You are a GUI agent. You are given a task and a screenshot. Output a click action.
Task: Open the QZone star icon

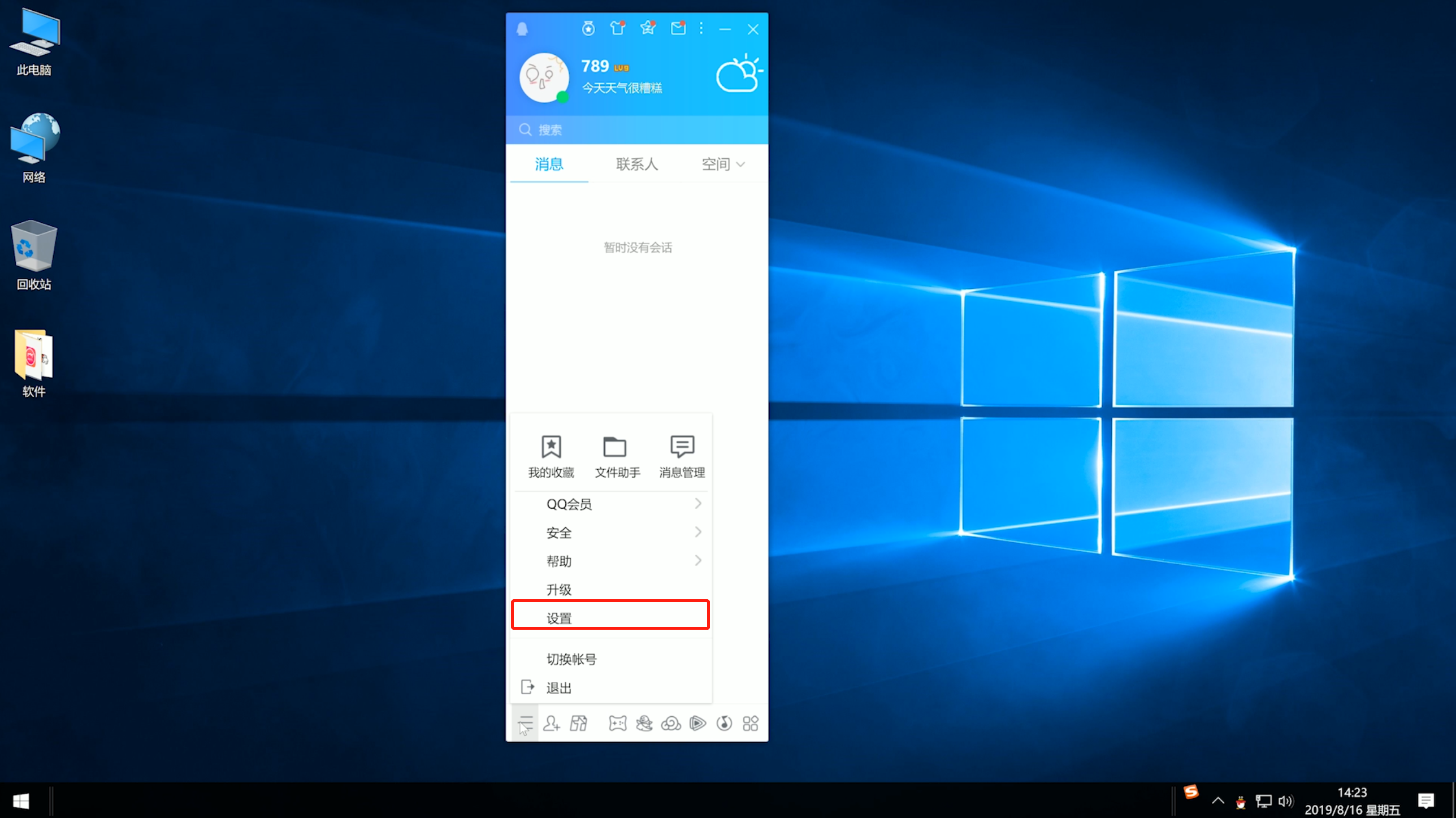648,28
